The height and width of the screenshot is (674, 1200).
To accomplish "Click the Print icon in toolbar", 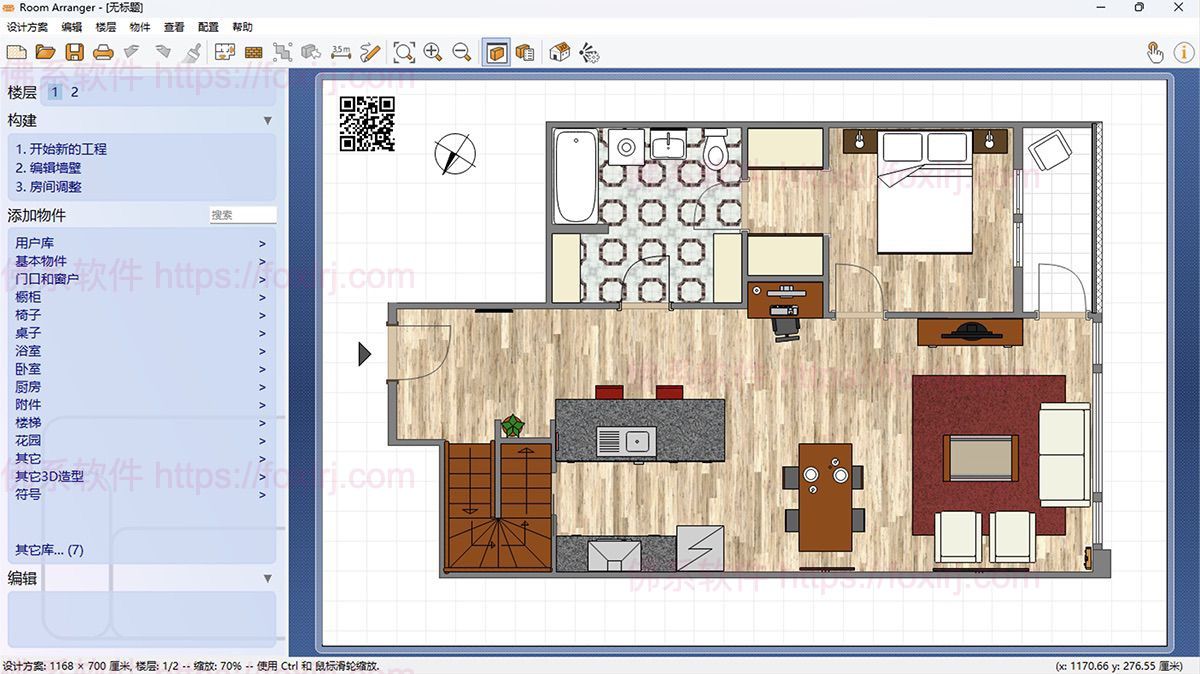I will [103, 52].
